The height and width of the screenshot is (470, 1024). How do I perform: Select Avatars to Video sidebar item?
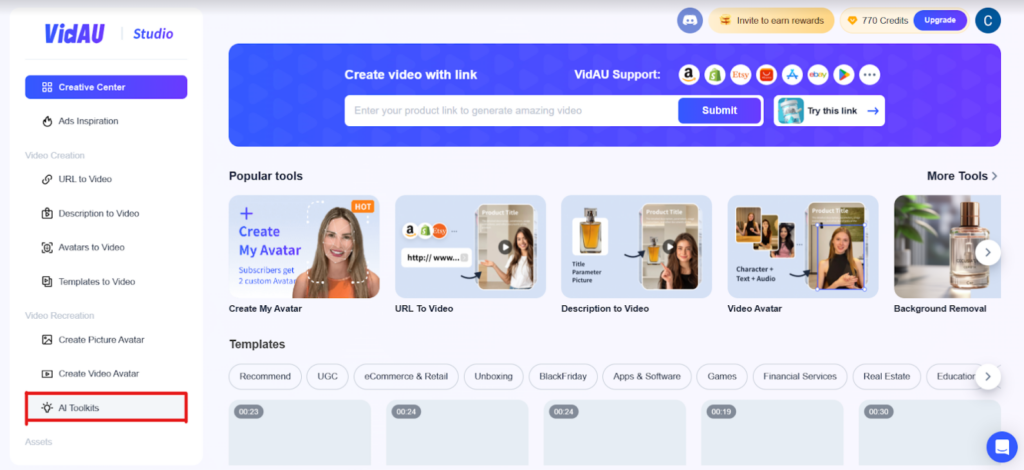coord(106,247)
